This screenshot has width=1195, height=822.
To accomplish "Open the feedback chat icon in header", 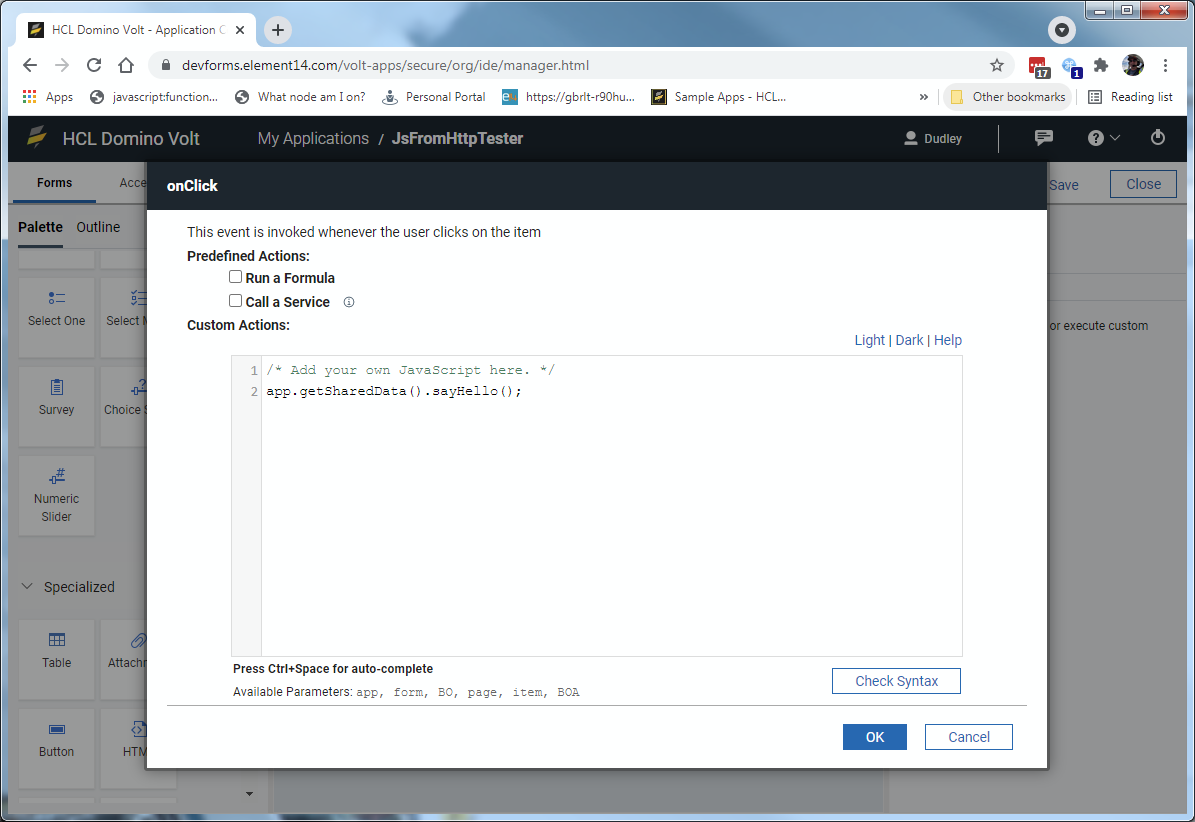I will point(1043,138).
